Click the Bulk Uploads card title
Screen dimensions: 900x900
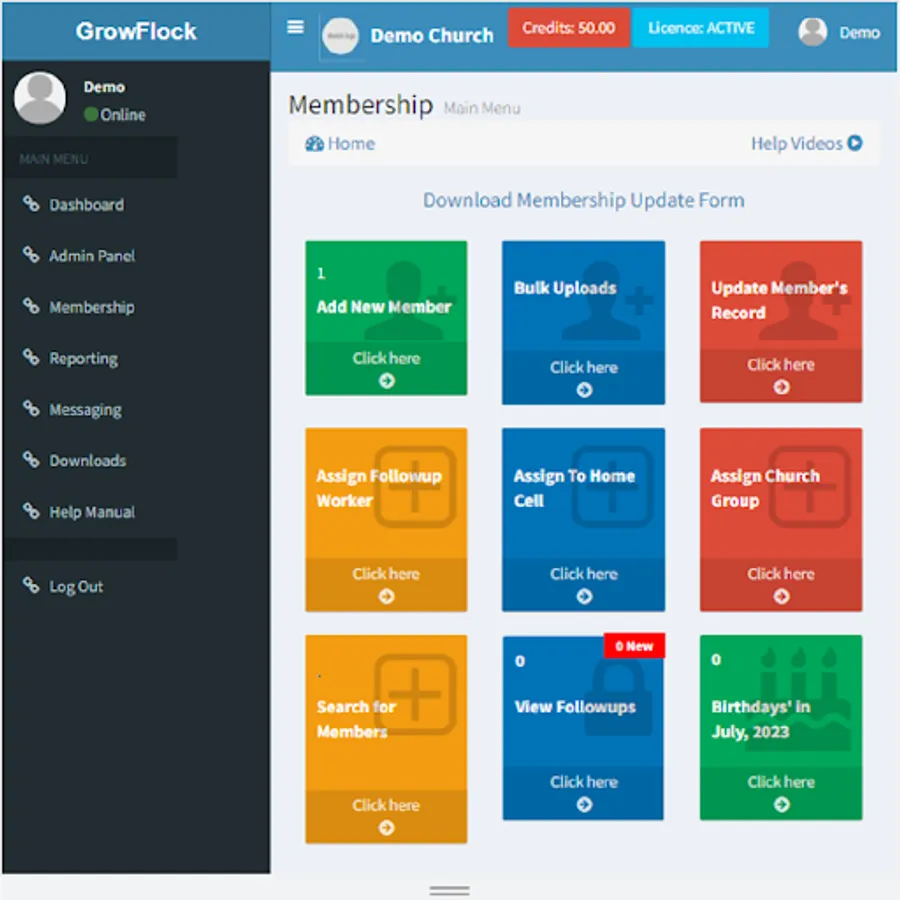coord(565,288)
